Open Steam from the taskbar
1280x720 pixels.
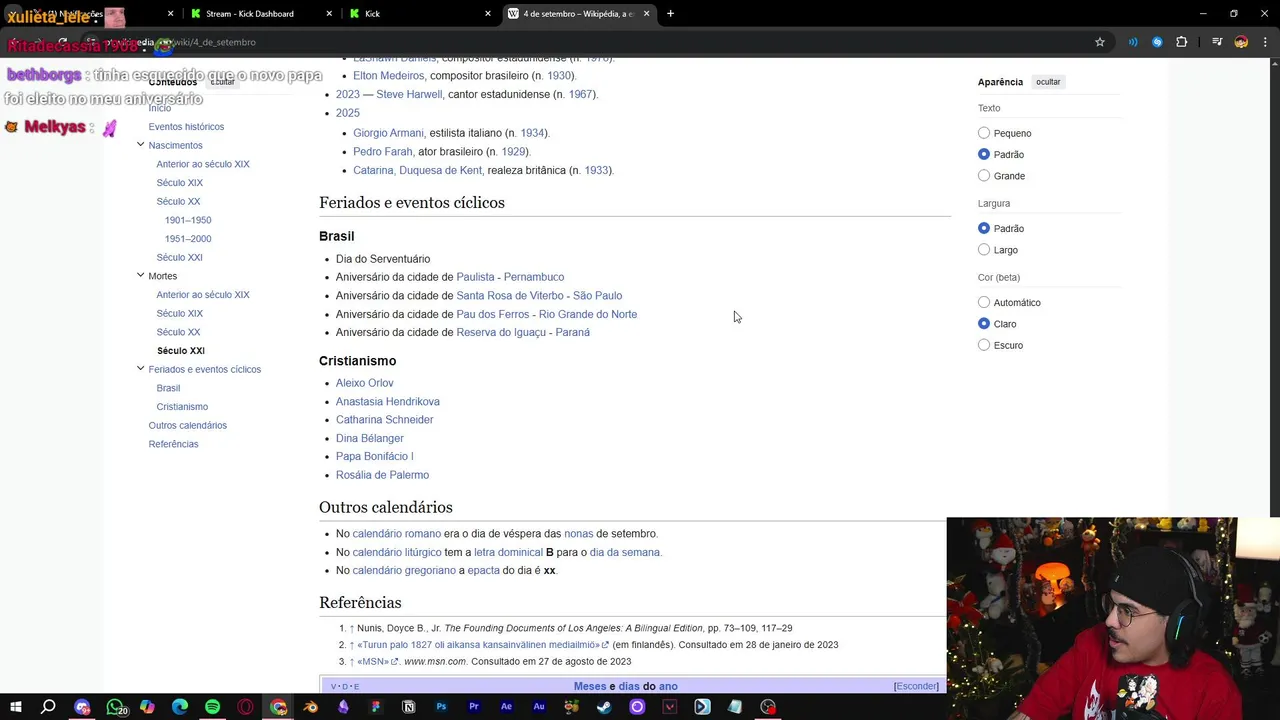click(604, 707)
